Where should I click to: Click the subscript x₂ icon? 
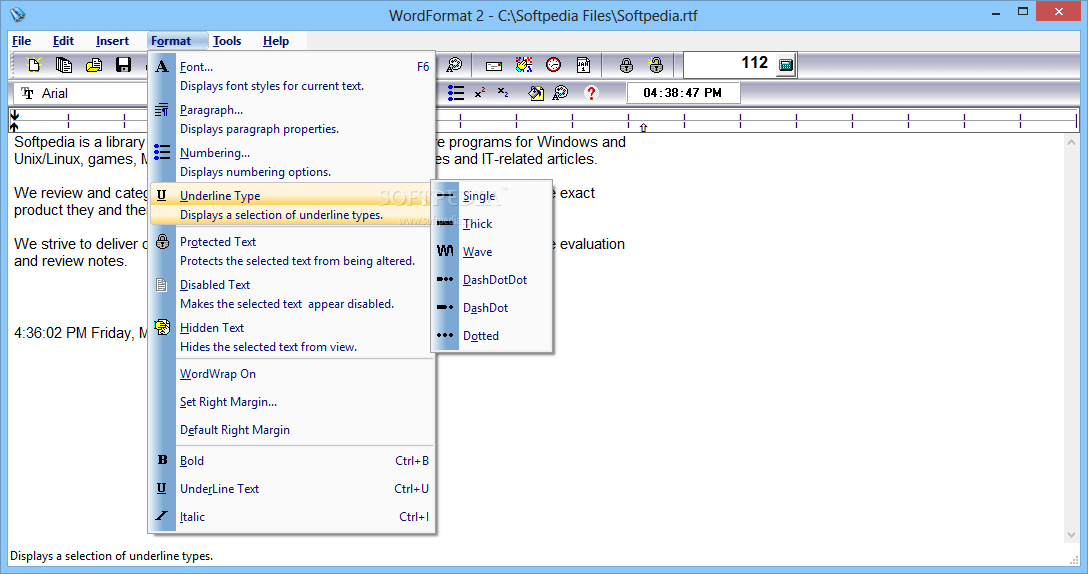pos(503,92)
